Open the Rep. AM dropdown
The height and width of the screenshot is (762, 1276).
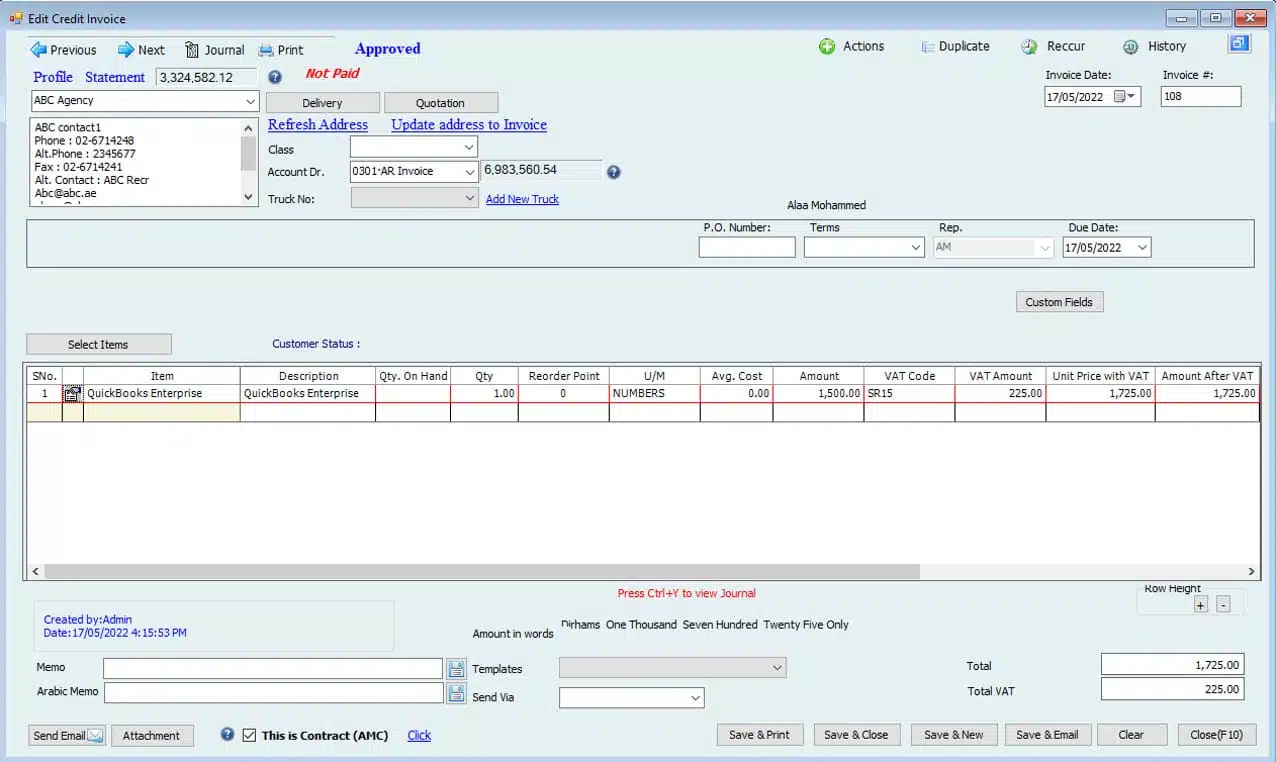(x=1046, y=248)
